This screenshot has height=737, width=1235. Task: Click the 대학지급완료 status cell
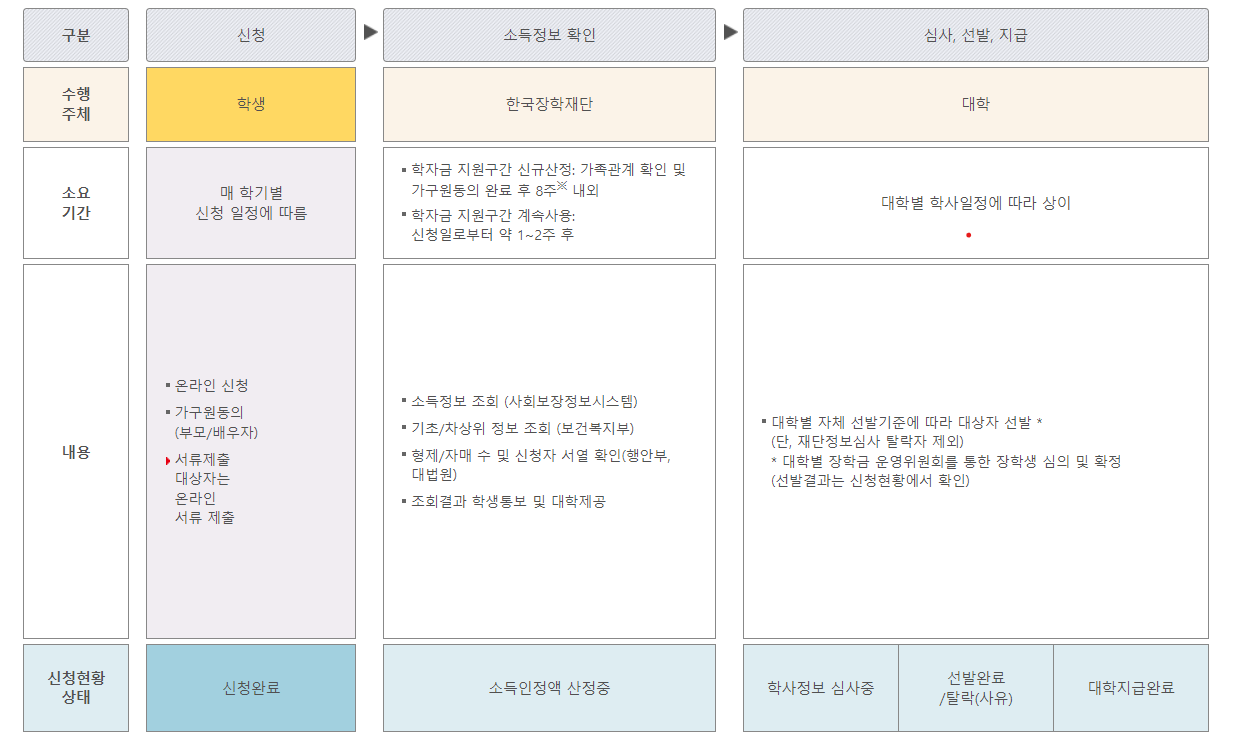[x=1131, y=688]
